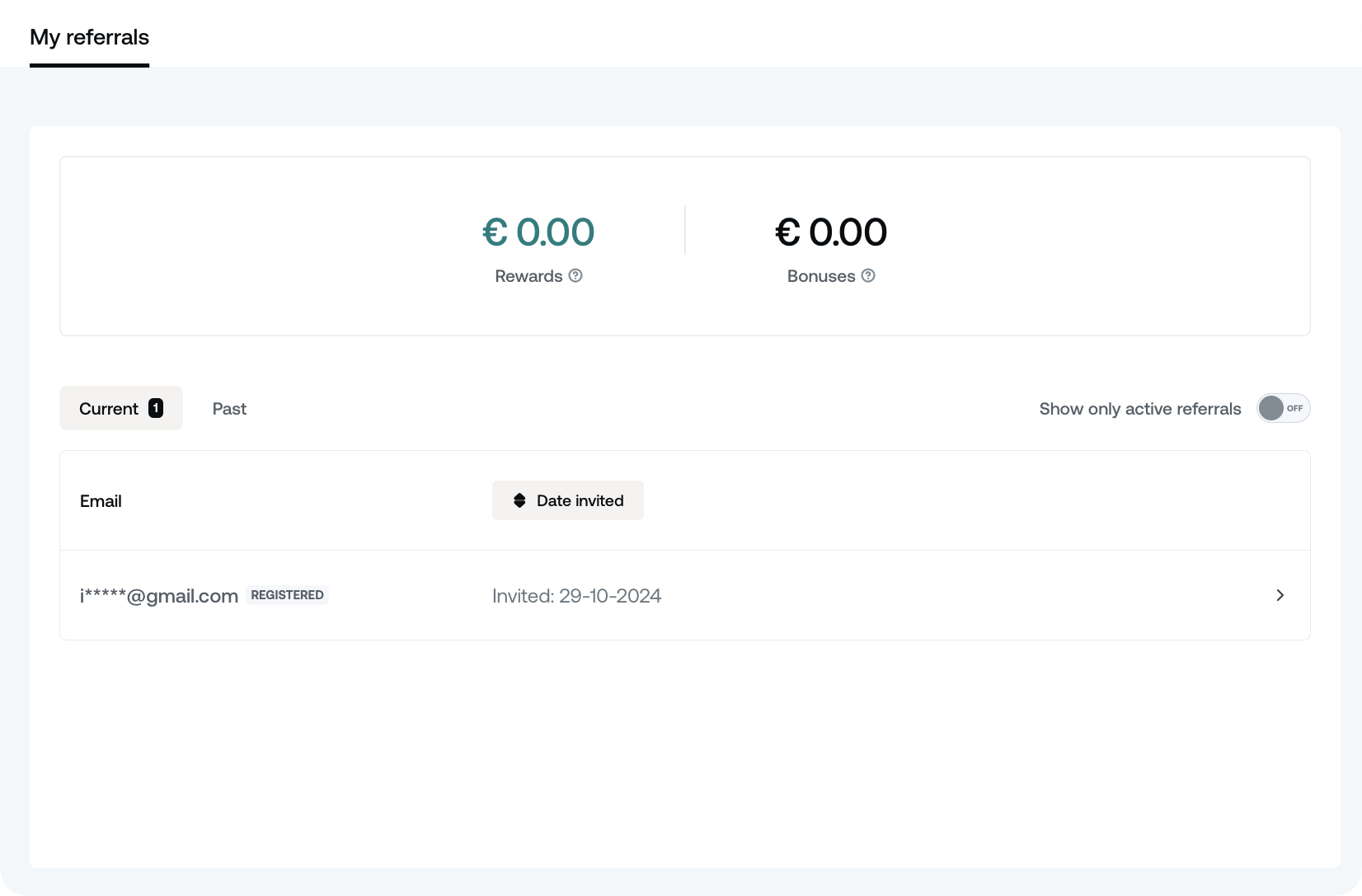Click the question mark next to Bonuses
Screen dimensions: 1362x896
(x=867, y=276)
